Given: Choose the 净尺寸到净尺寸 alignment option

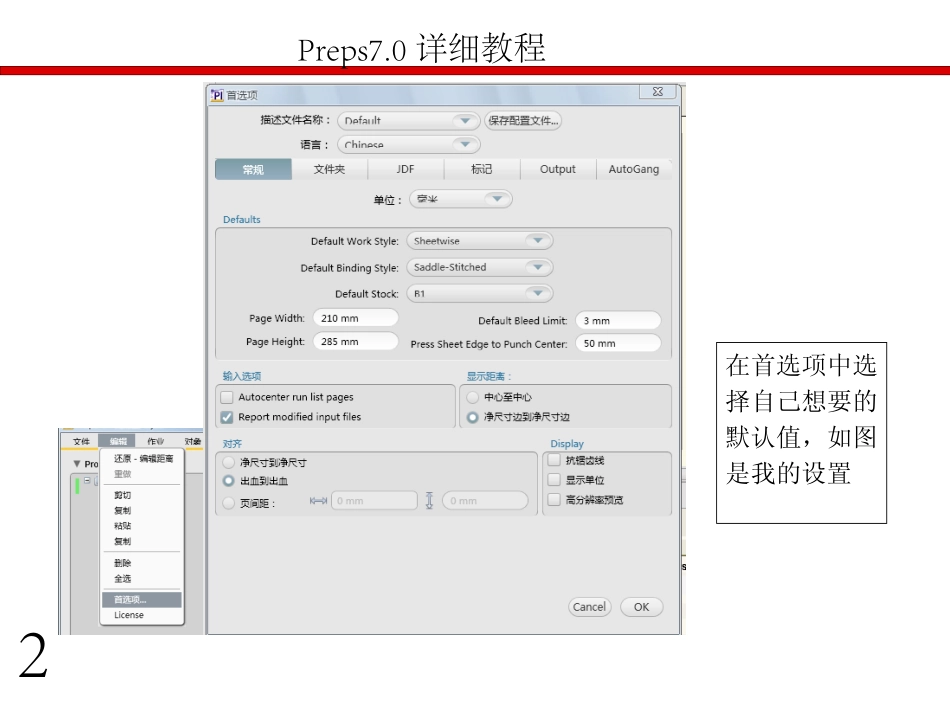Looking at the screenshot, I should click(x=228, y=462).
